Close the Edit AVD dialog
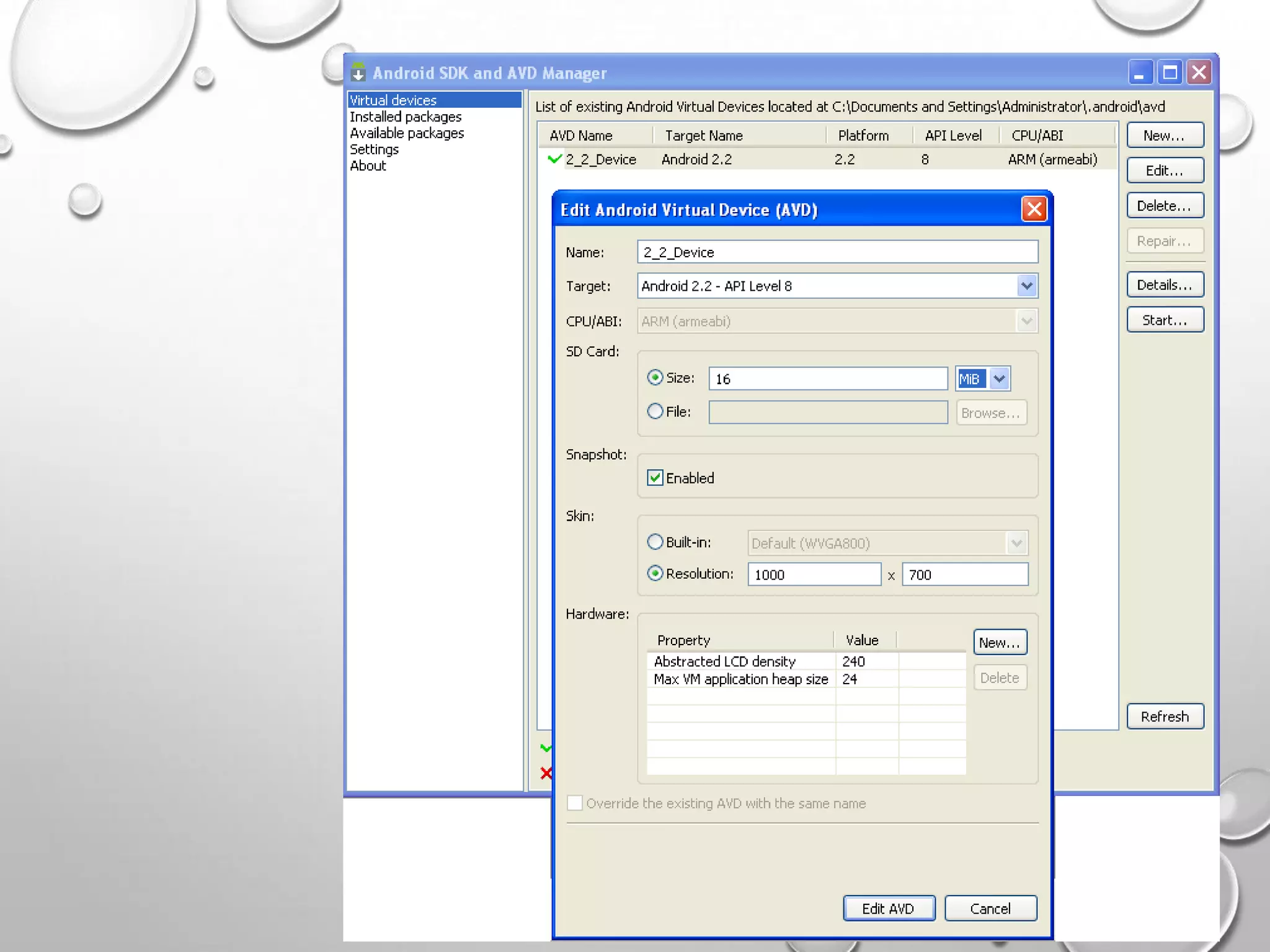Image resolution: width=1270 pixels, height=952 pixels. 1034,209
